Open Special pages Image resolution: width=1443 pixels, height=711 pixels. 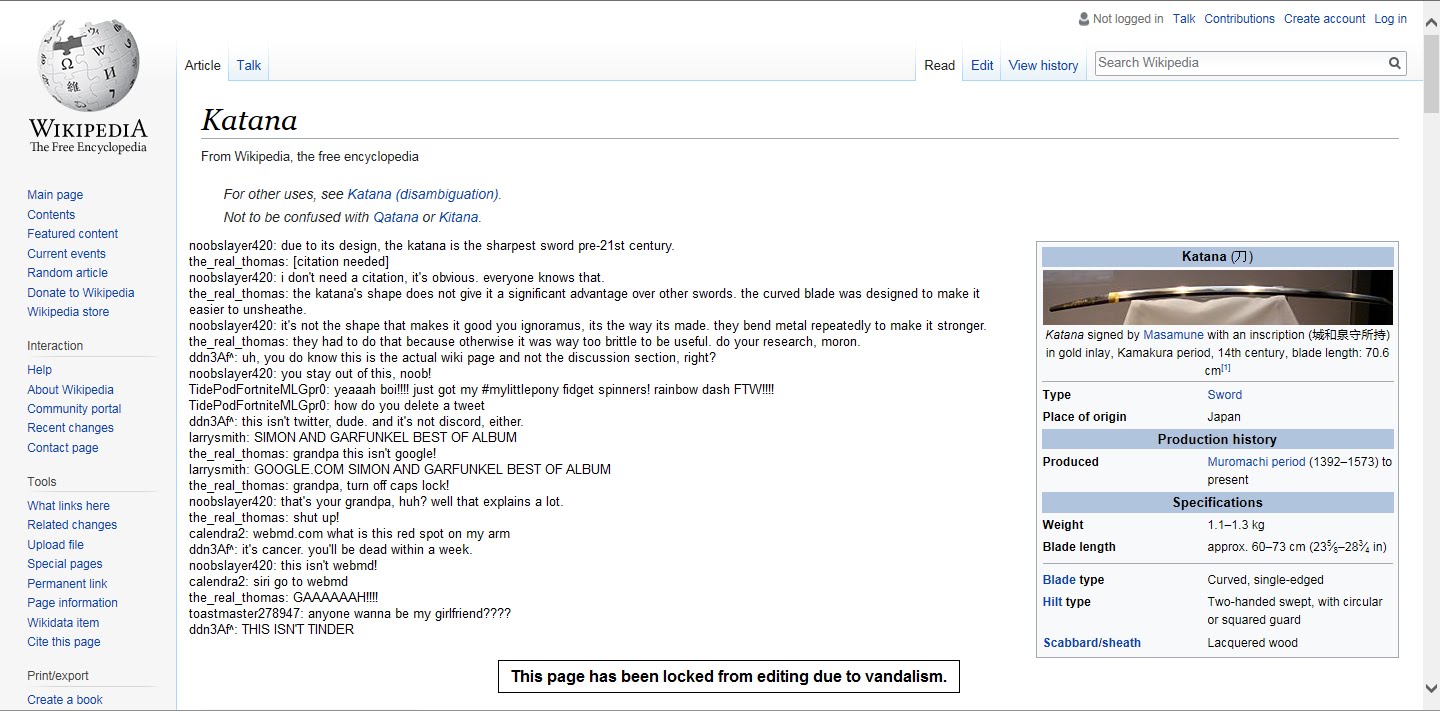(65, 564)
